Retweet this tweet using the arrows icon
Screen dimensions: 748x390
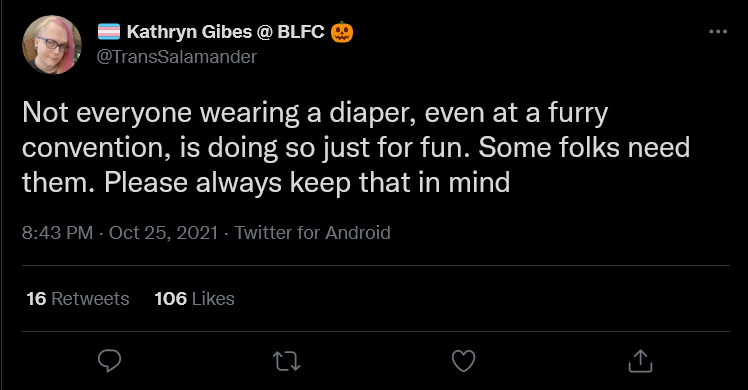click(x=287, y=361)
